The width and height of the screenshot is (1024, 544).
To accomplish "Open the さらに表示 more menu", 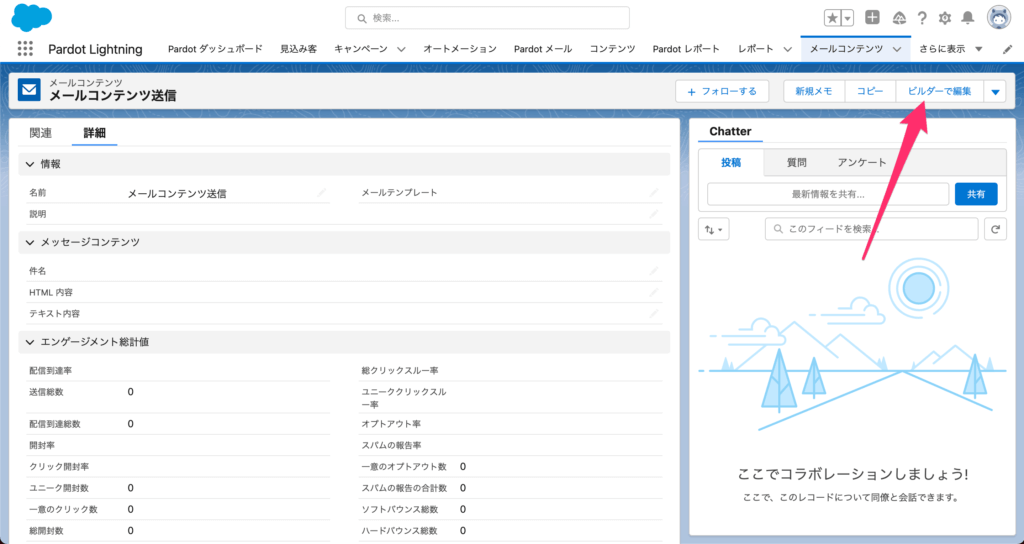I will (x=951, y=49).
